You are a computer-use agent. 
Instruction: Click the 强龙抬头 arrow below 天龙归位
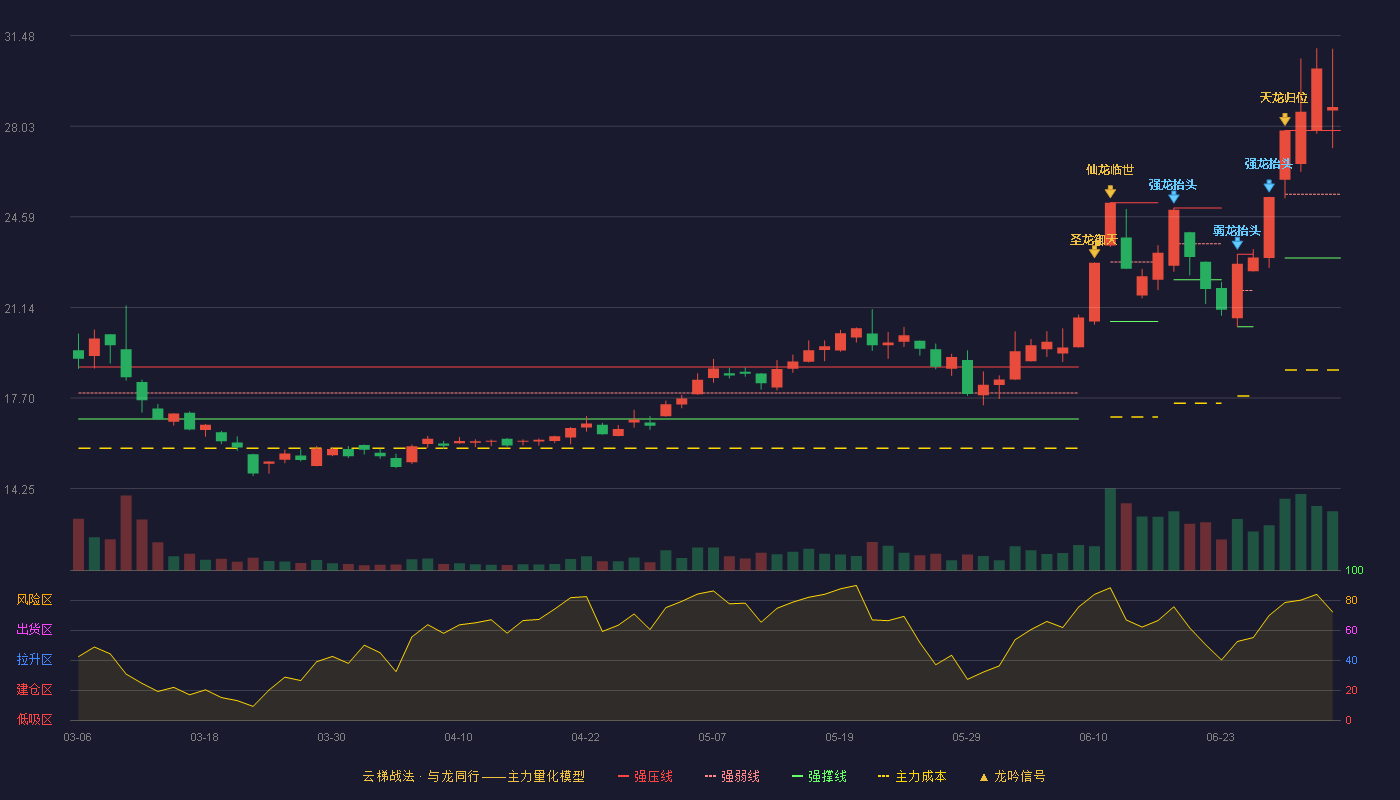(1269, 185)
